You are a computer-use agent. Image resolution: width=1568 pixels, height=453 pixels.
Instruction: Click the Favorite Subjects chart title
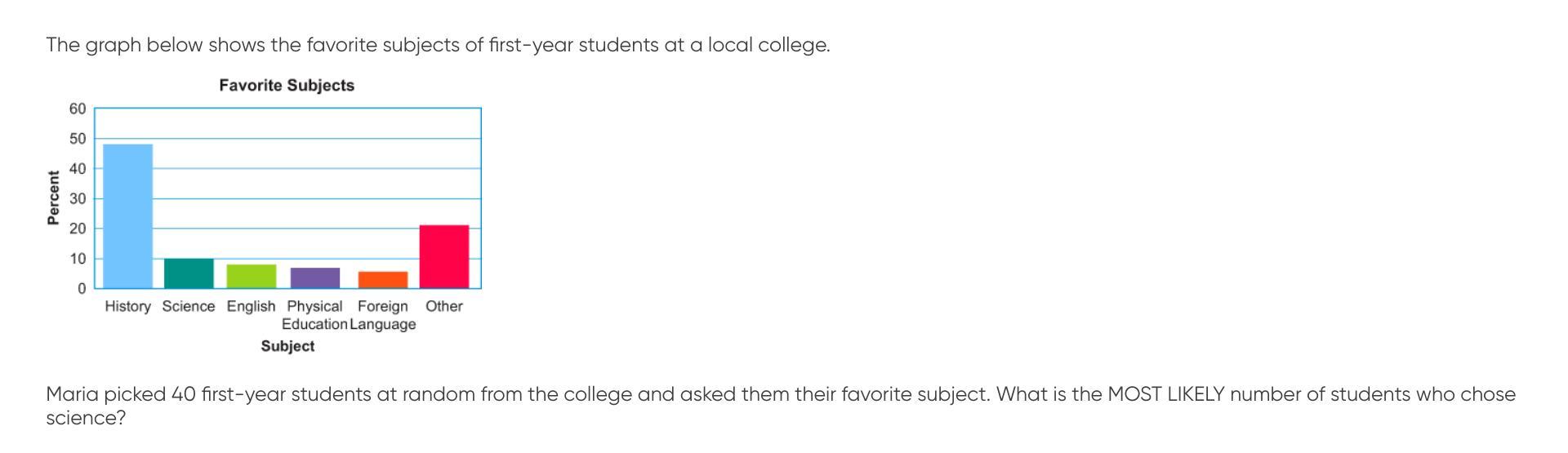click(287, 86)
